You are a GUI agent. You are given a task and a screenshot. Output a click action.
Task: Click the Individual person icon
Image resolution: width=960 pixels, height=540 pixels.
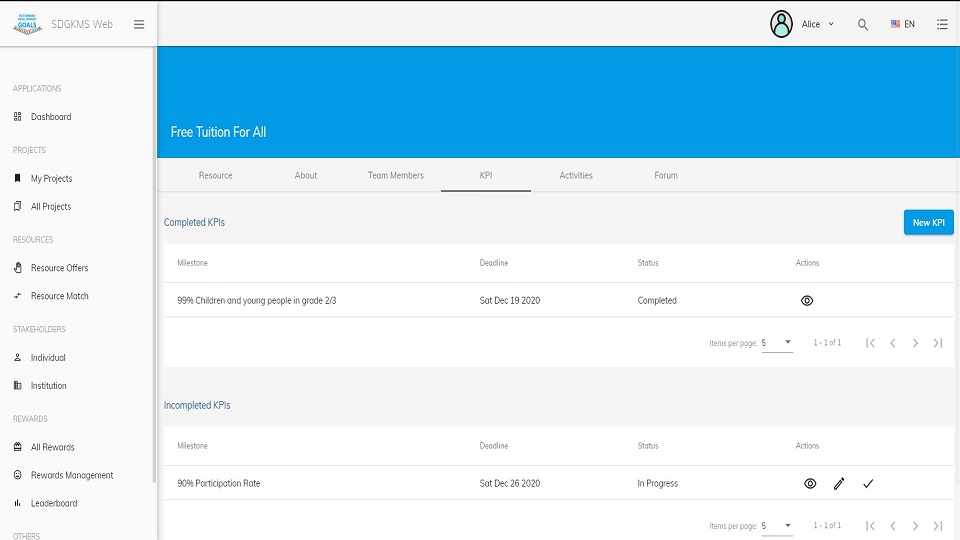point(18,358)
